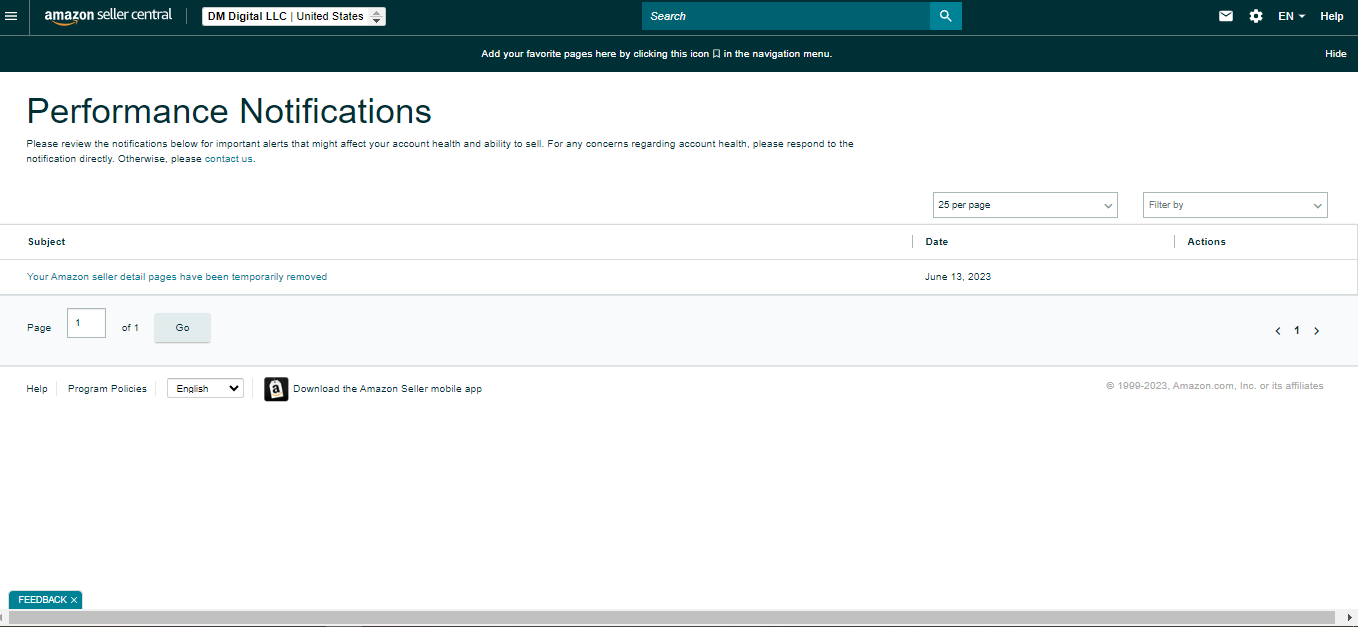This screenshot has height=627, width=1358.
Task: Click the Amazon Seller Central logo
Action: (108, 16)
